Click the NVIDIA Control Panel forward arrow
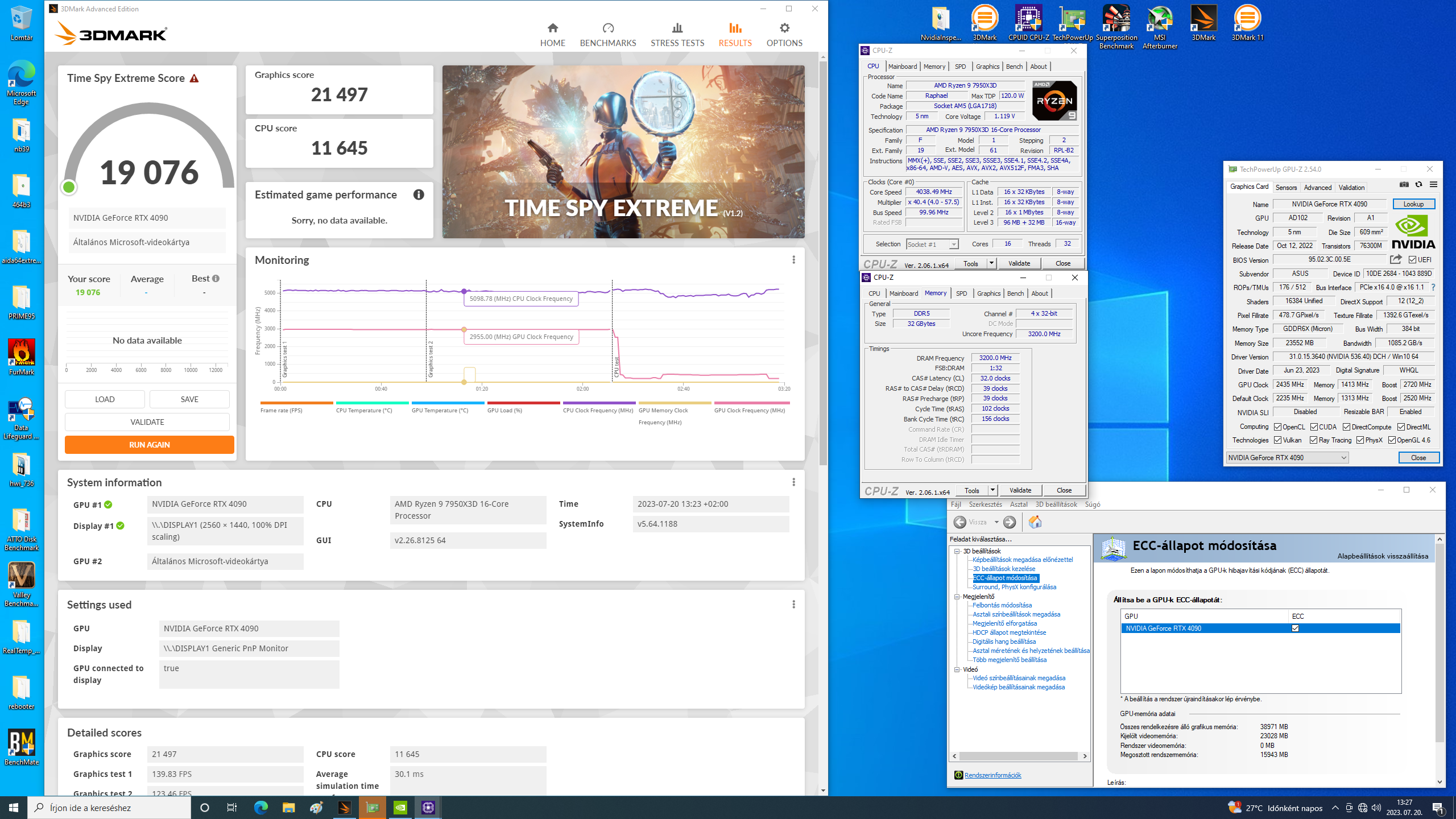 coord(1010,522)
